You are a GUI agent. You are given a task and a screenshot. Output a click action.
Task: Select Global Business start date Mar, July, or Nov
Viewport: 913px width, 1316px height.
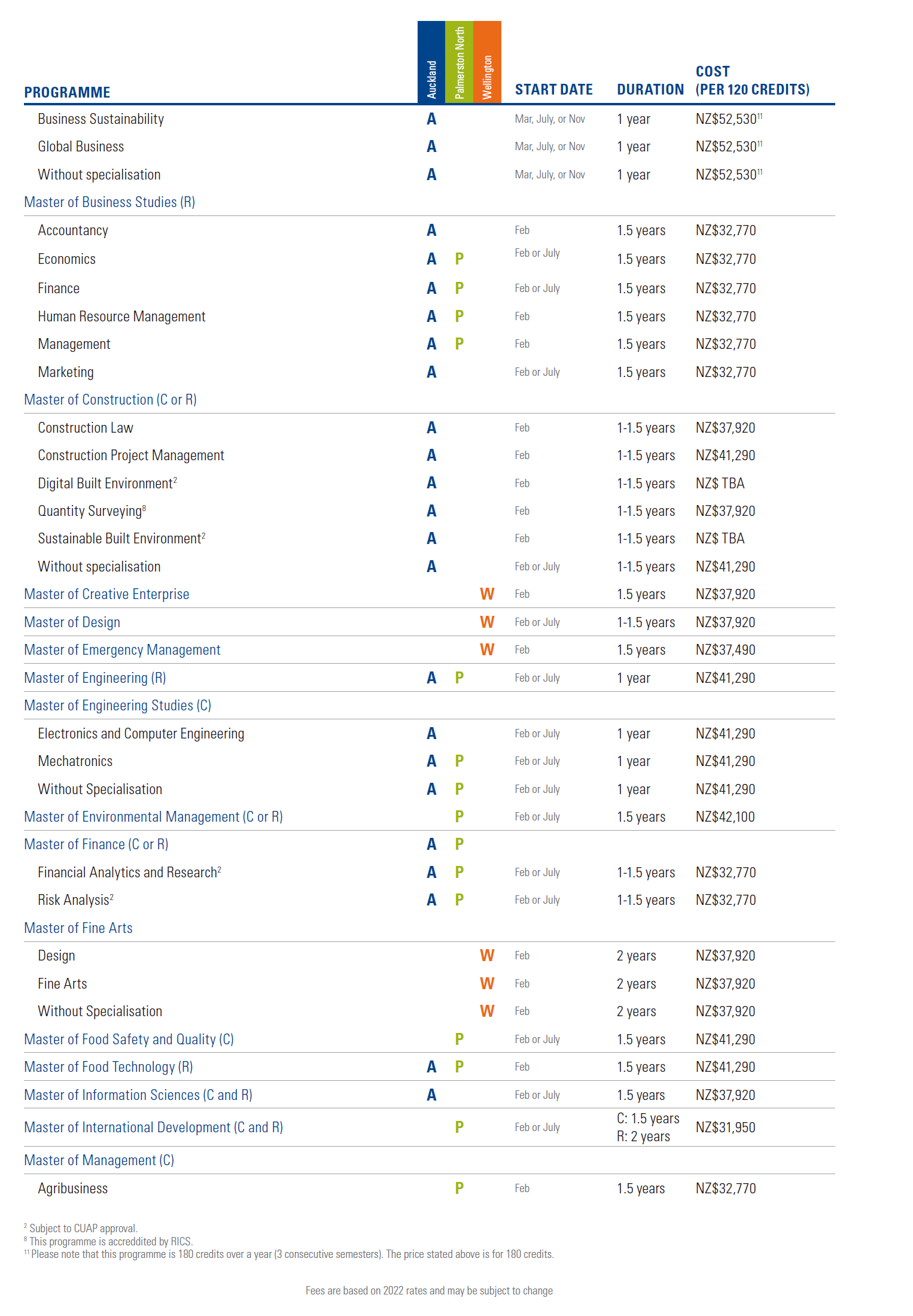click(550, 147)
